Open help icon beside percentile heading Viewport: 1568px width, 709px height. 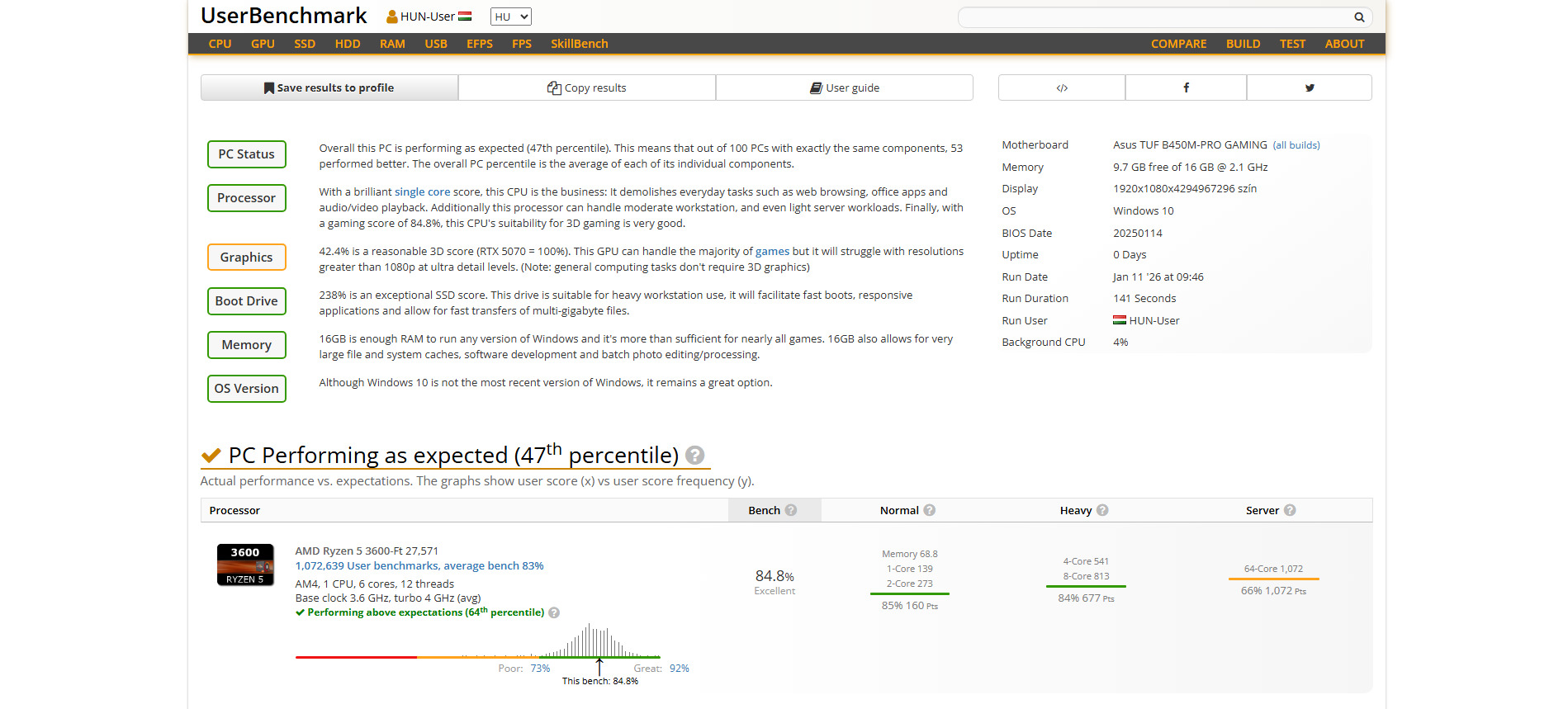click(x=695, y=456)
